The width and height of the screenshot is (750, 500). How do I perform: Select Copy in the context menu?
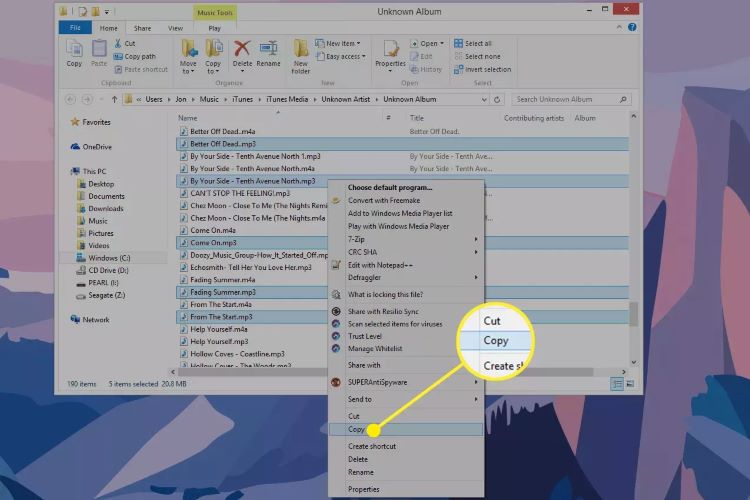pyautogui.click(x=357, y=429)
